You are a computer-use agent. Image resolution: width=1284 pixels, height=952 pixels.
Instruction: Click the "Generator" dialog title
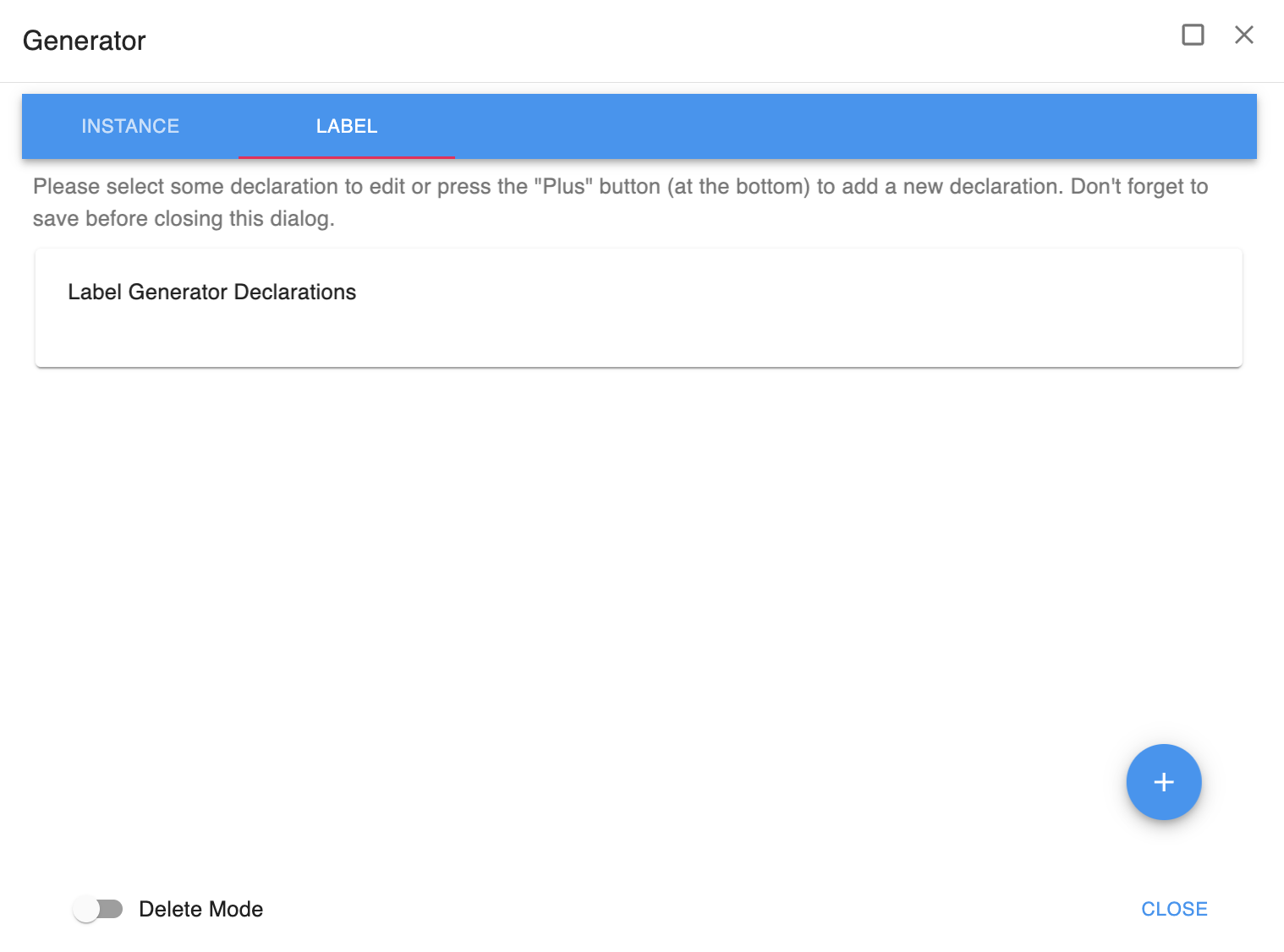84,41
